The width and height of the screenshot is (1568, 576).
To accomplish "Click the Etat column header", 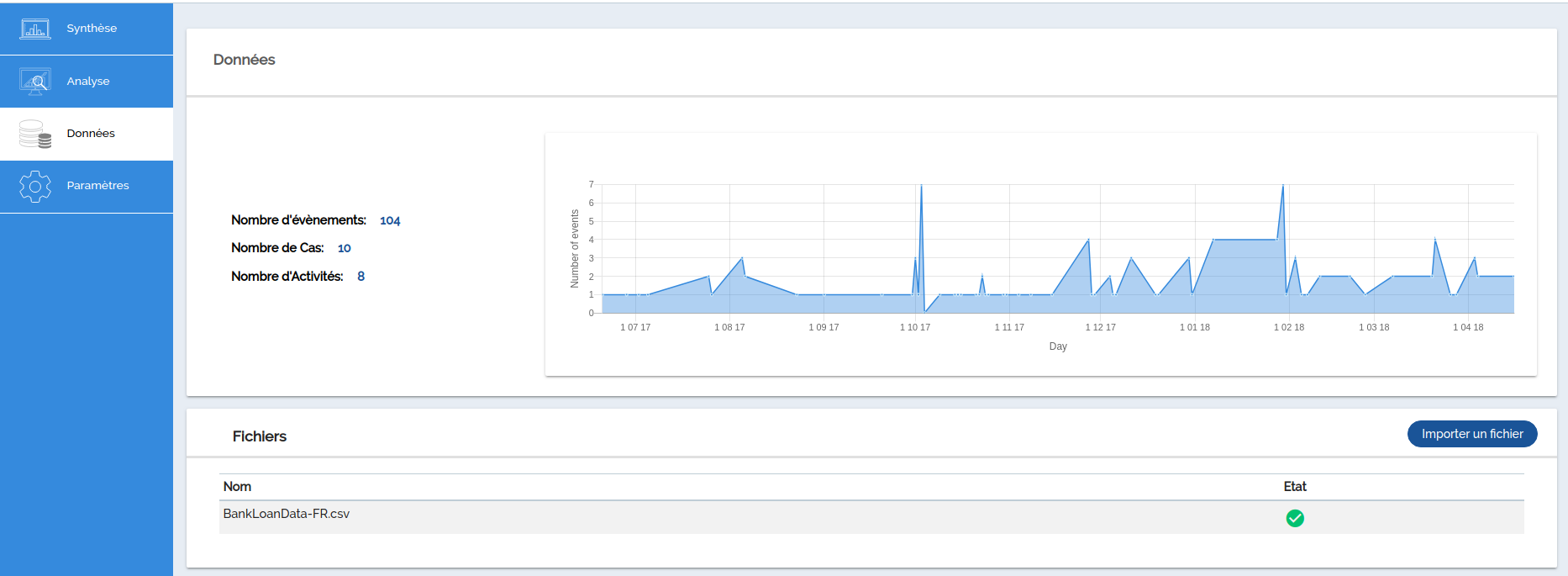I will tap(1295, 487).
